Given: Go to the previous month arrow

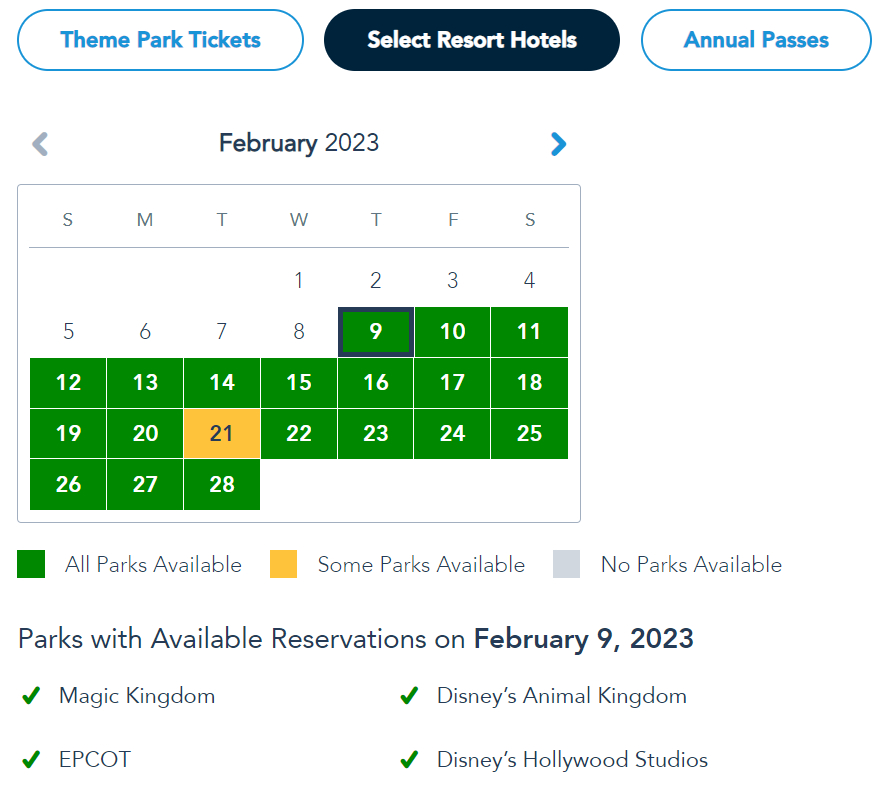Looking at the screenshot, I should click(x=40, y=144).
